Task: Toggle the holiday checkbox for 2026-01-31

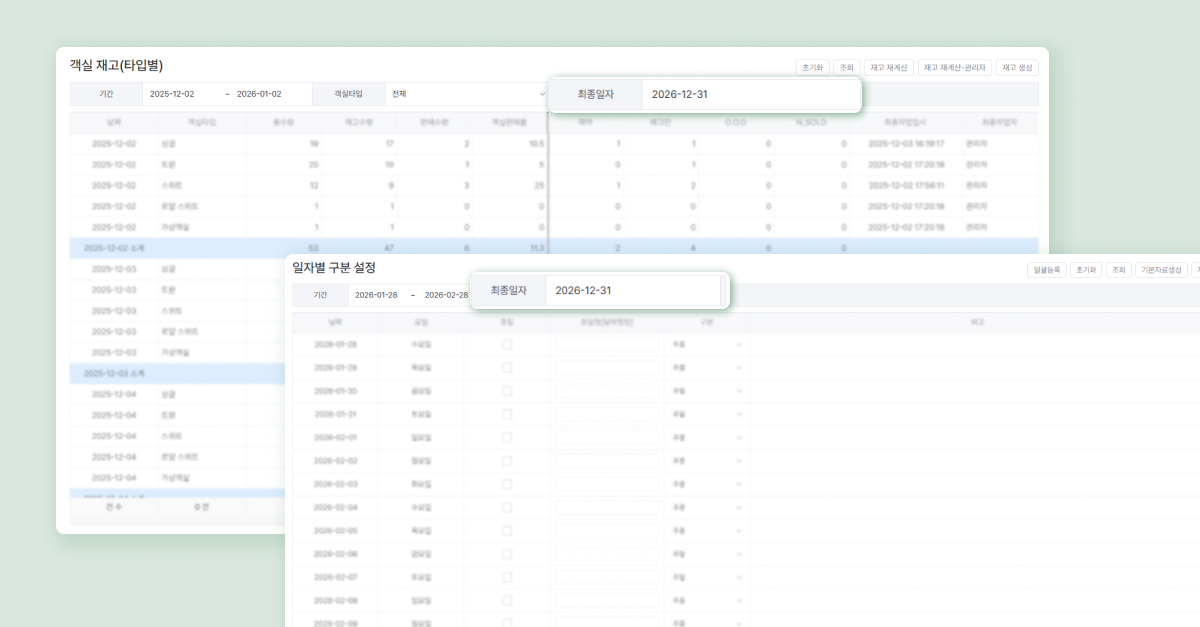Action: pos(507,414)
